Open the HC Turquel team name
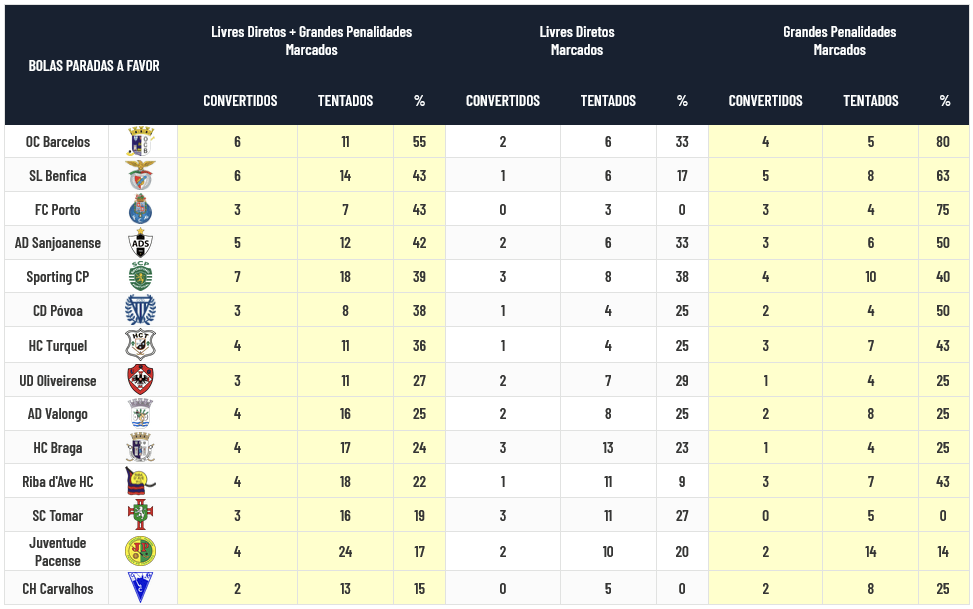This screenshot has height=609, width=973. (x=60, y=346)
